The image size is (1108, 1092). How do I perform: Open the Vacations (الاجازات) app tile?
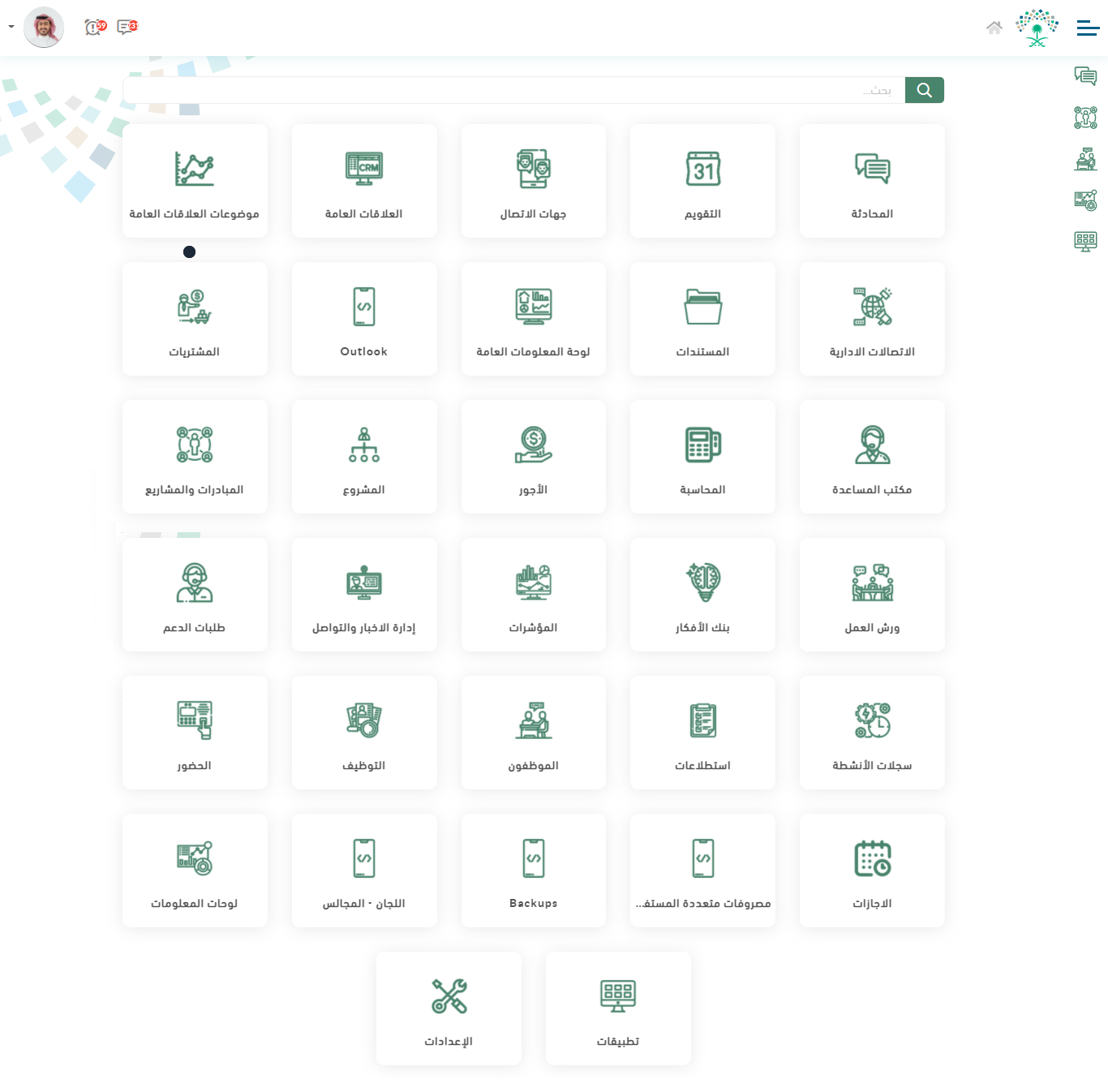(872, 871)
